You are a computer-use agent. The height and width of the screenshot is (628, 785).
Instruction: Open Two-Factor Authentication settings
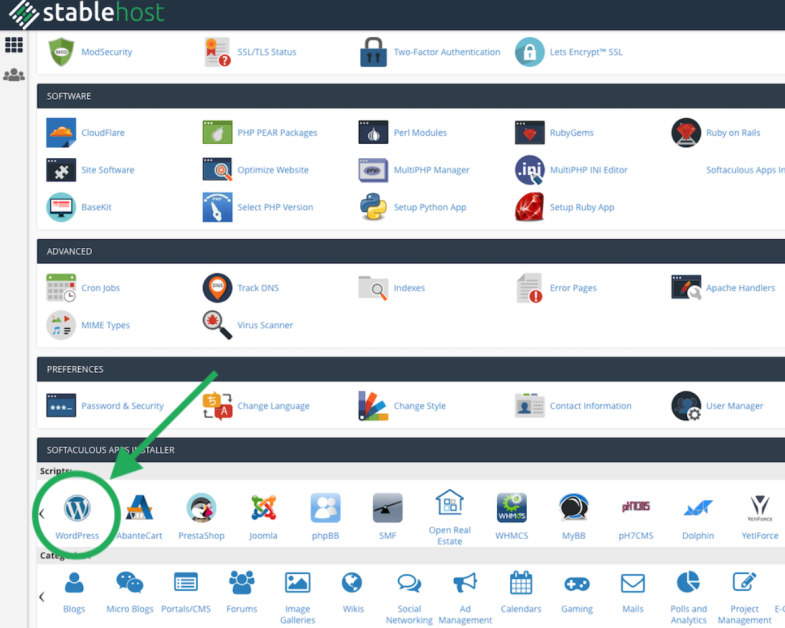point(446,52)
